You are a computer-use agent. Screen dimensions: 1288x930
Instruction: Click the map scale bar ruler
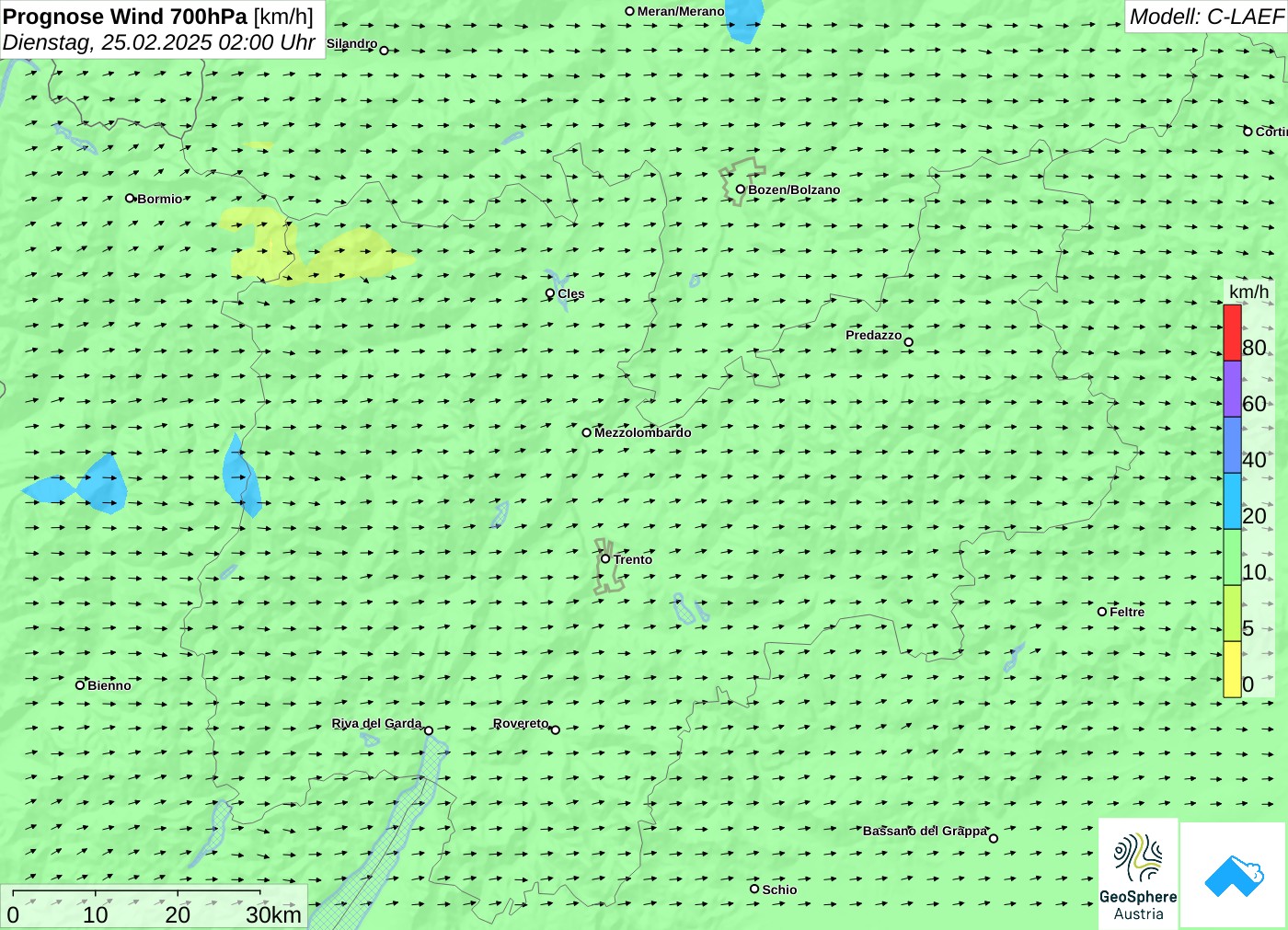point(136,893)
